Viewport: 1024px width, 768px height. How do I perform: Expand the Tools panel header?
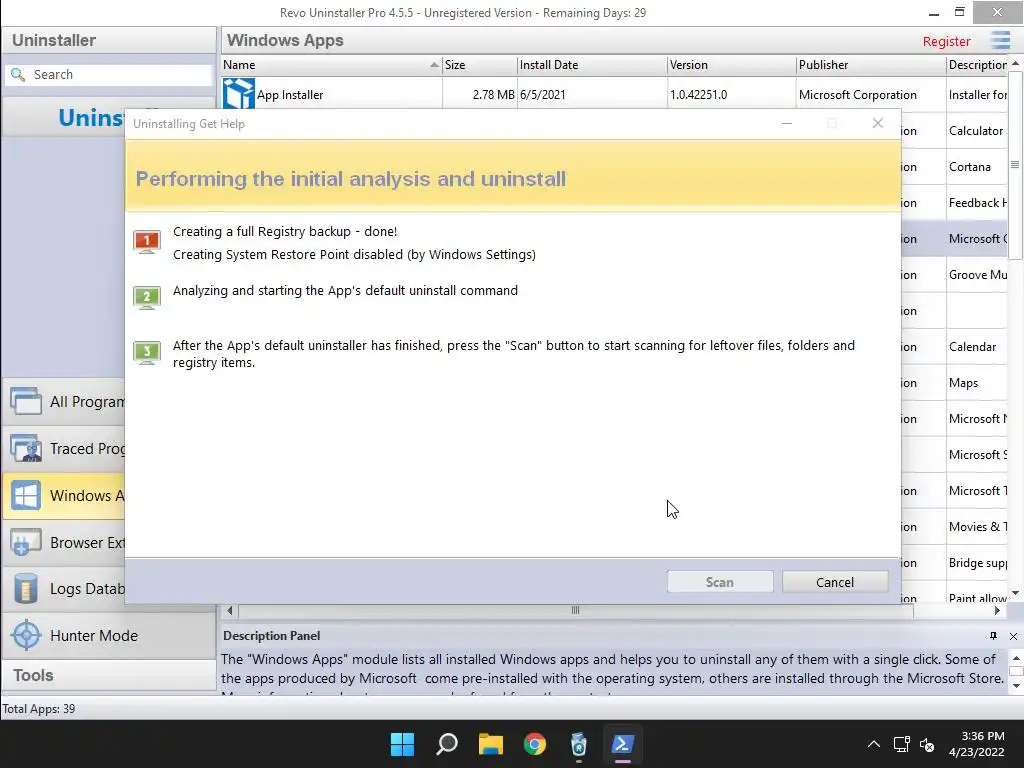click(x=108, y=675)
